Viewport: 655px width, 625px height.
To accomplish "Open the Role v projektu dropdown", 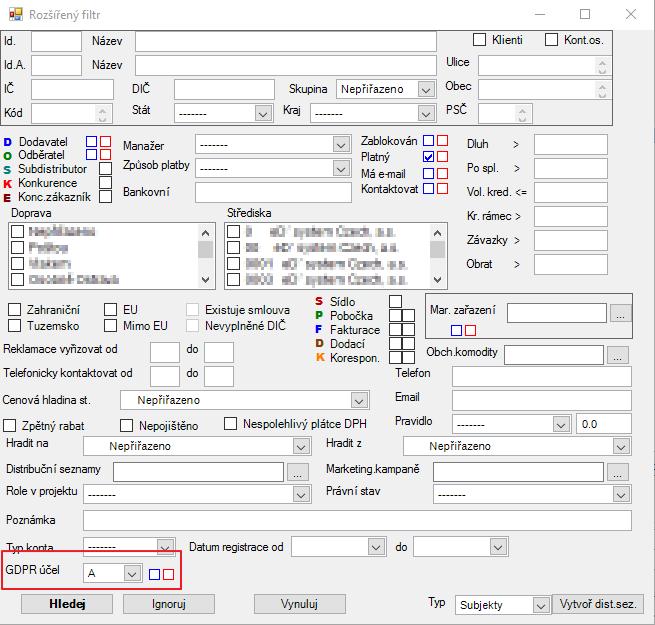I will click(301, 495).
